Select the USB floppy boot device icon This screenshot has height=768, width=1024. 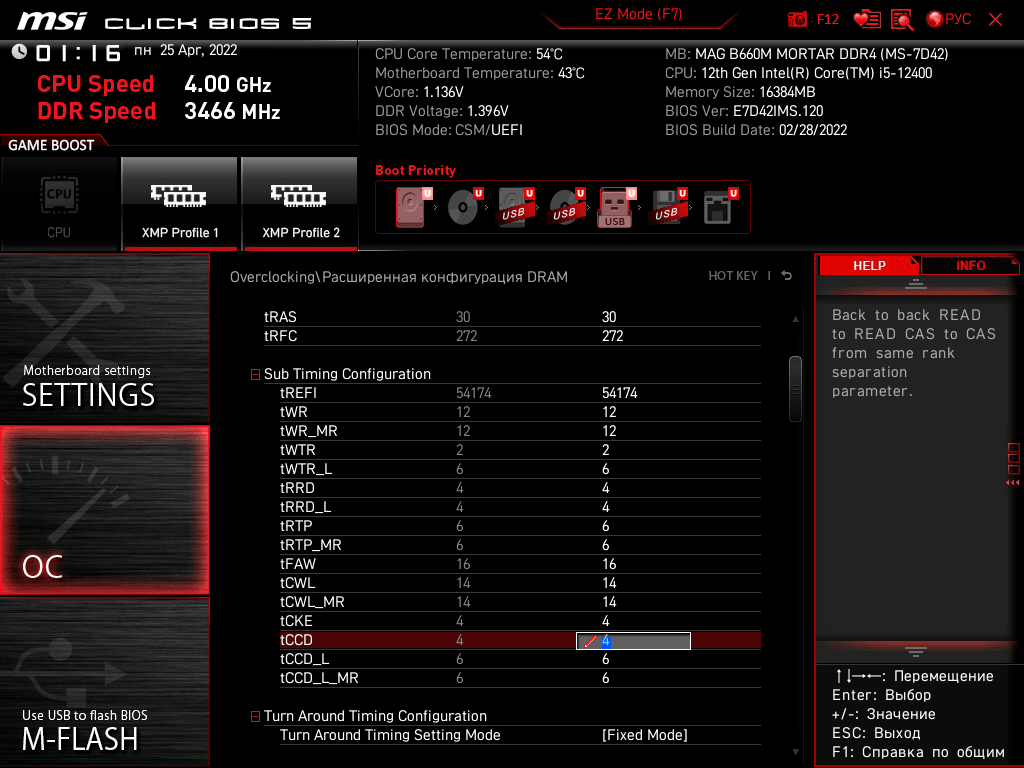667,206
